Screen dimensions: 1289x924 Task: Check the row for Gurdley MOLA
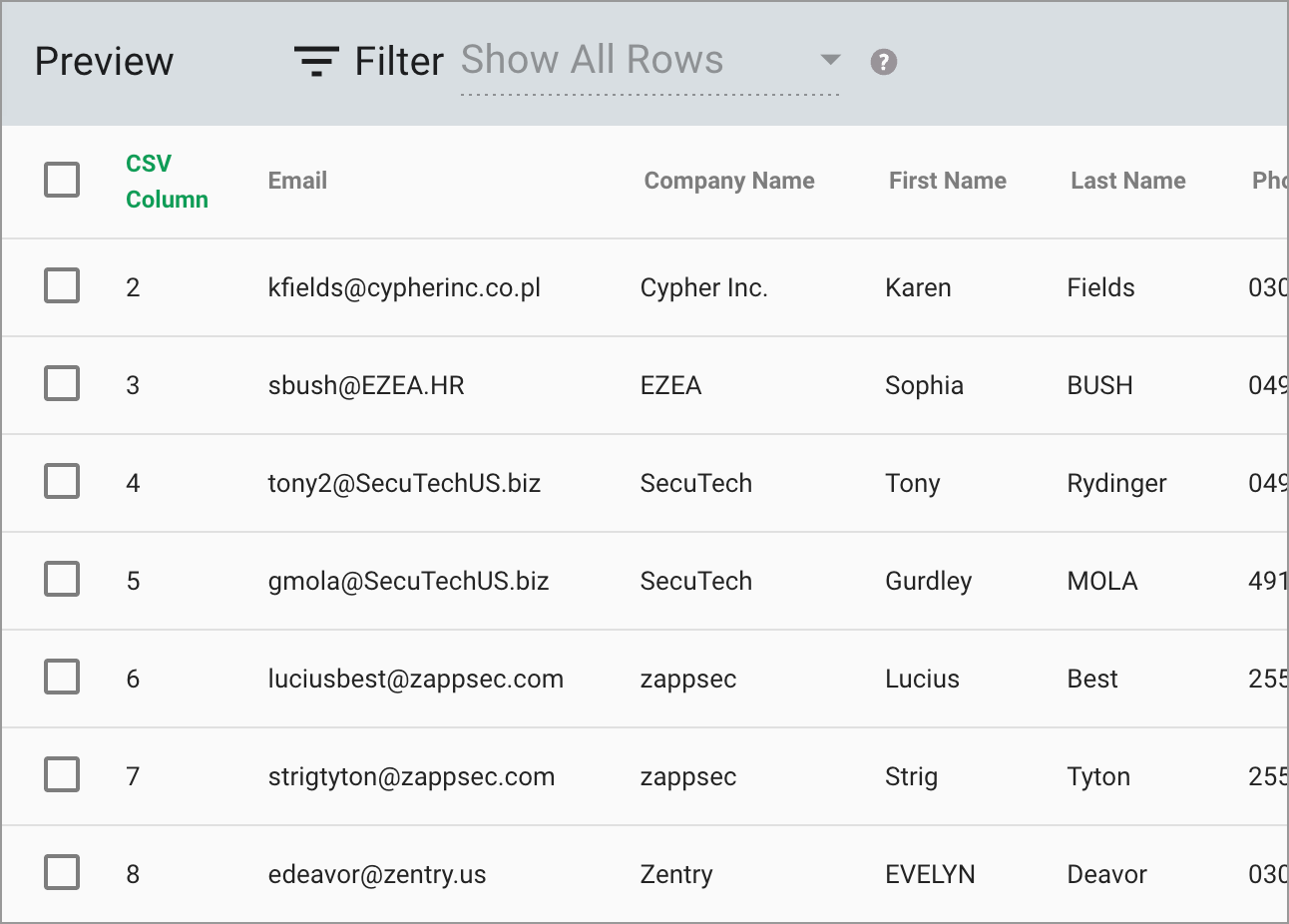coord(61,580)
